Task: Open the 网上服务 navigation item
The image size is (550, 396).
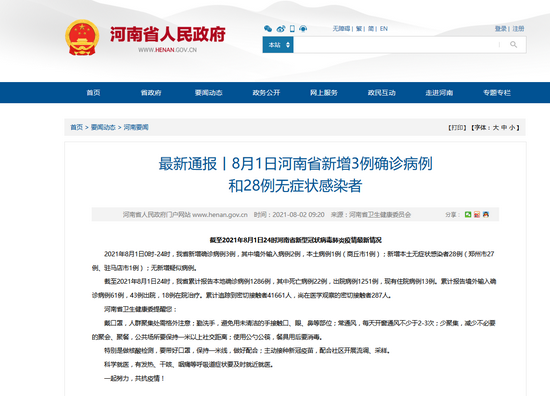Action: point(324,93)
